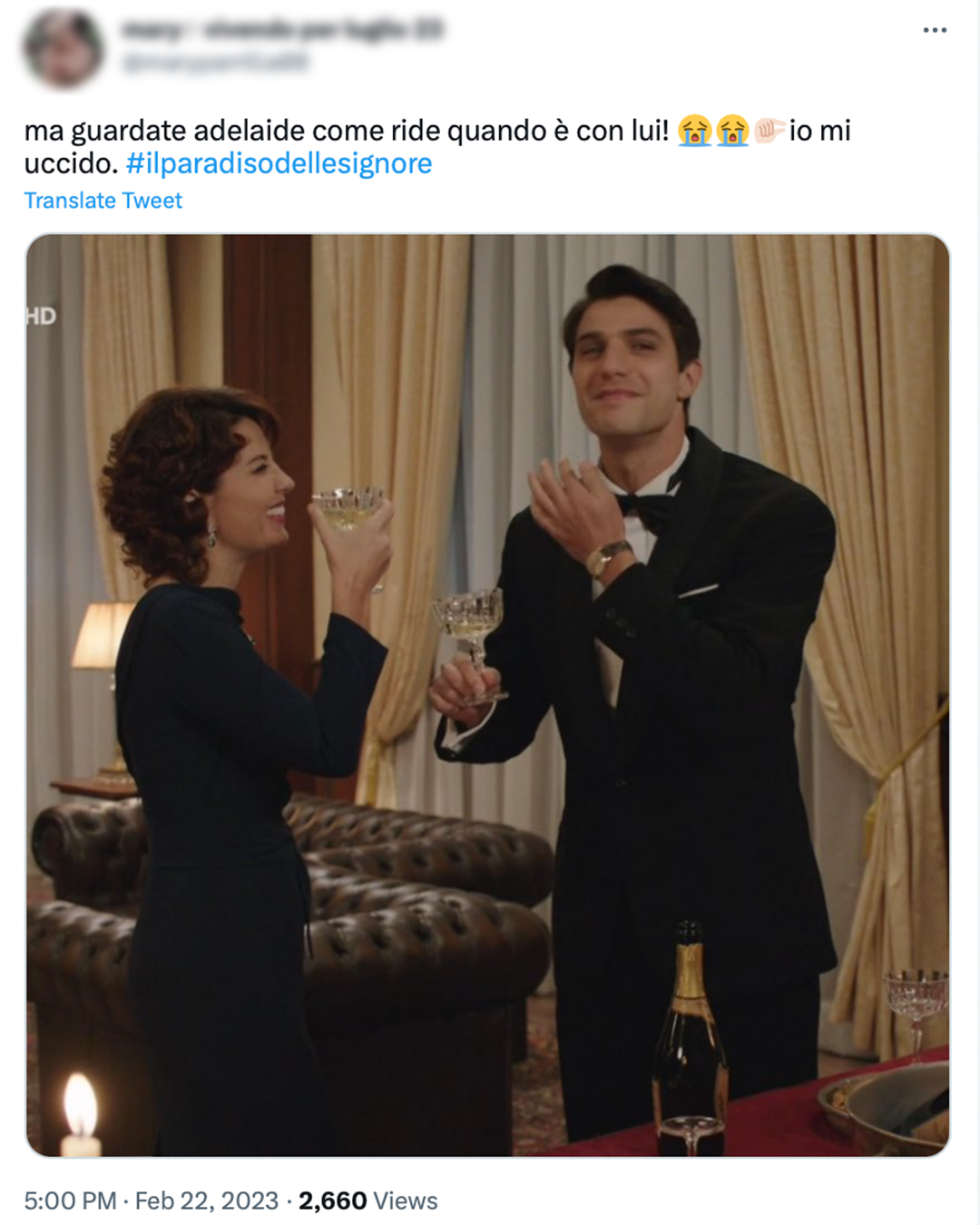Click the second crying emoji in tweet
Image resolution: width=980 pixels, height=1225 pixels.
click(x=732, y=131)
